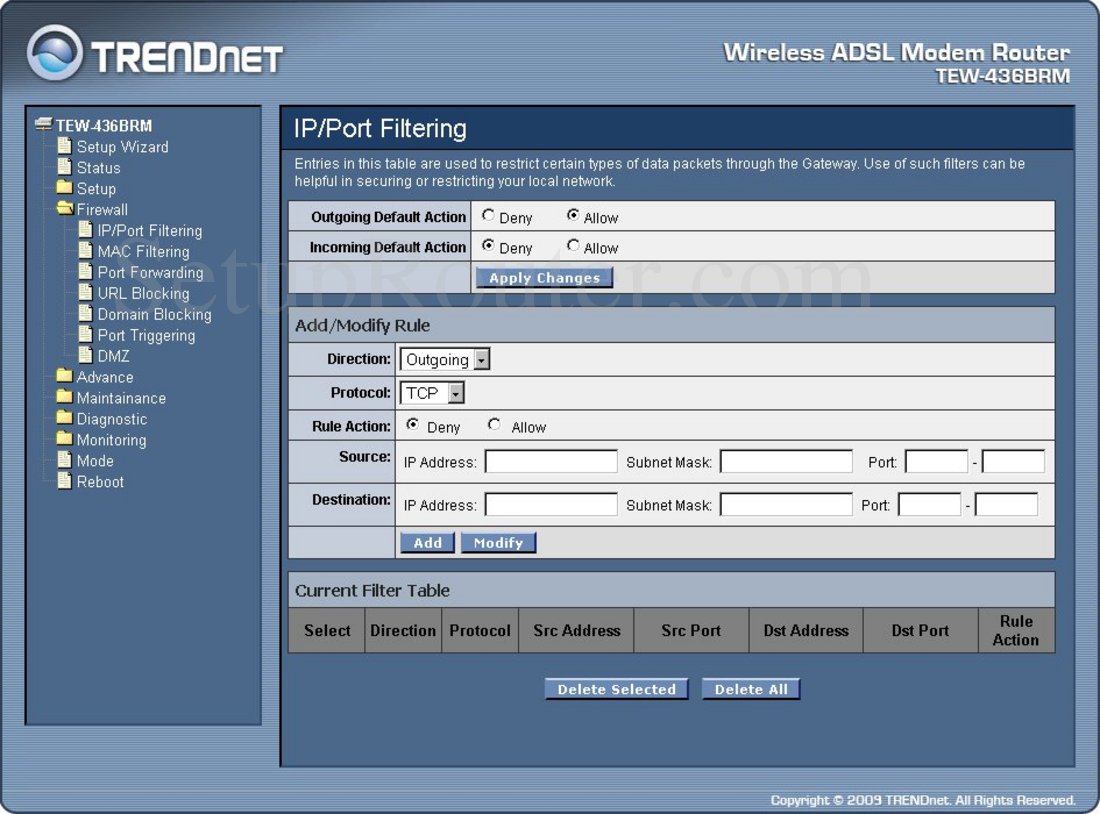Viewport: 1100px width, 814px height.
Task: Open the Status page icon in sidebar
Action: (67, 167)
